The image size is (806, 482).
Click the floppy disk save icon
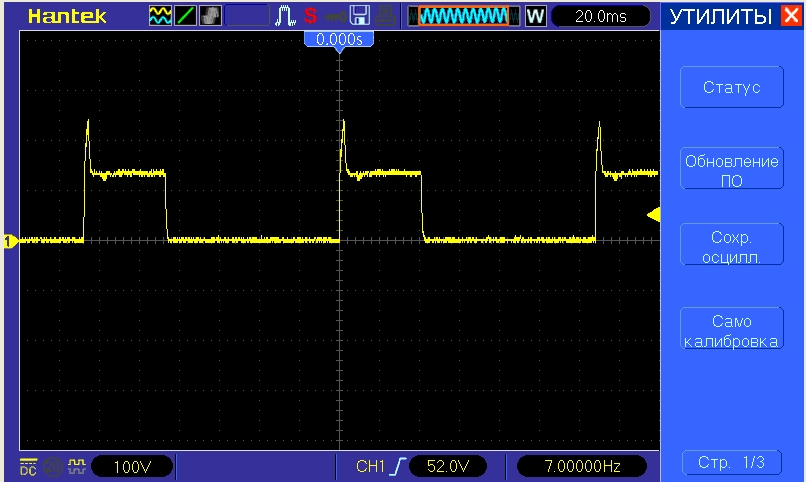pos(360,16)
